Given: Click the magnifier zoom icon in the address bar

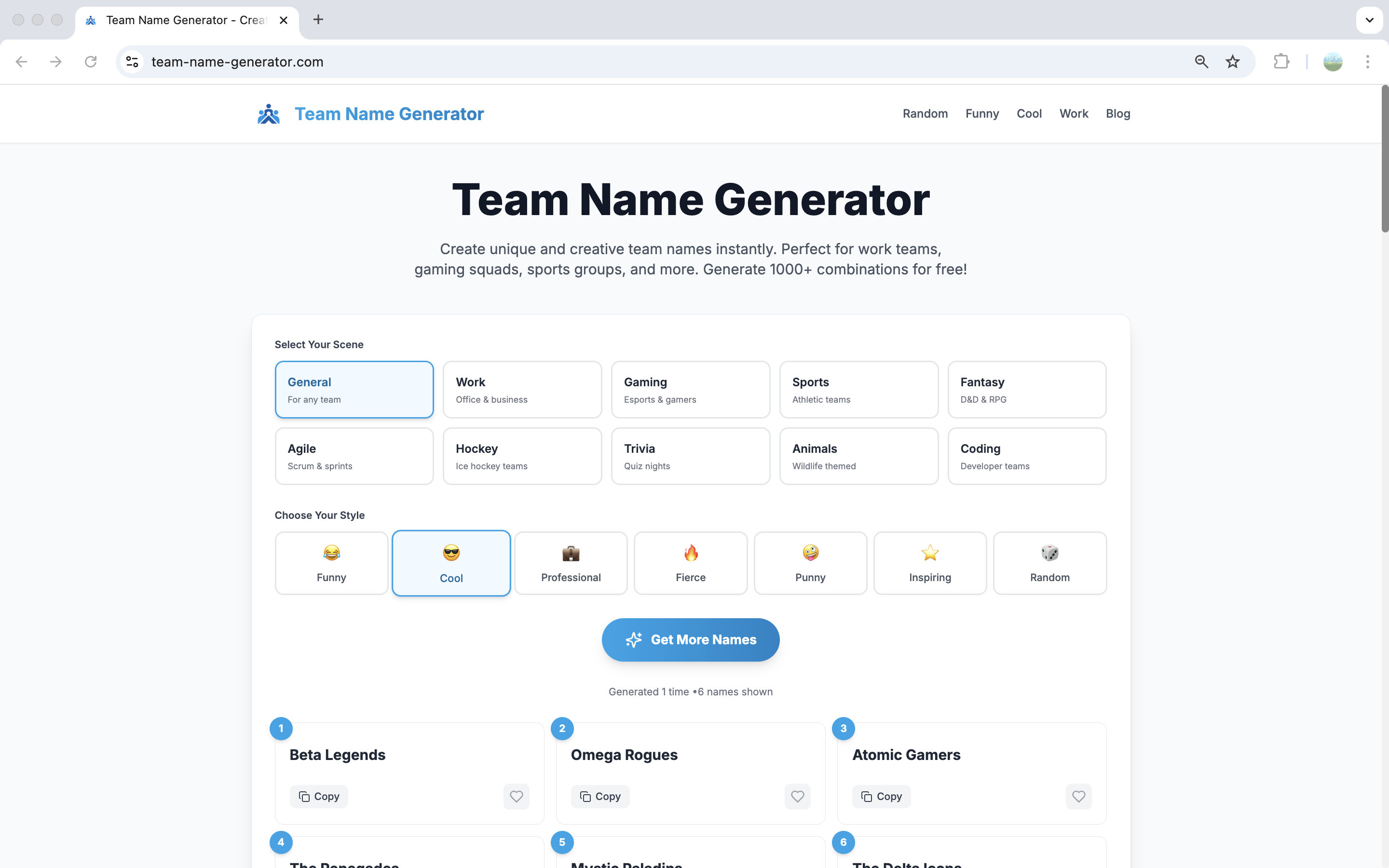Looking at the screenshot, I should tap(1201, 61).
